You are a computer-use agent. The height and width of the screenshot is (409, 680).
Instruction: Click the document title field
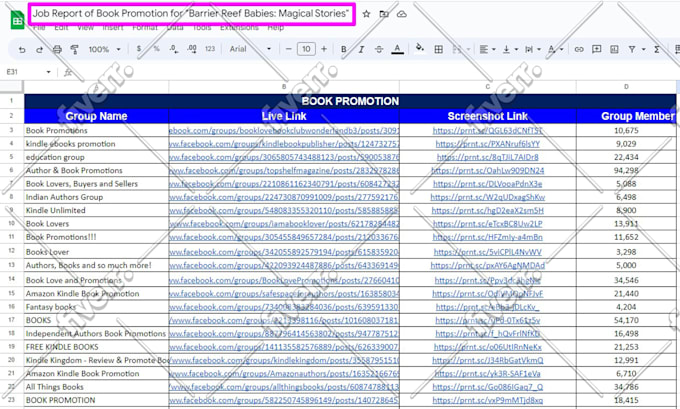[x=191, y=14]
